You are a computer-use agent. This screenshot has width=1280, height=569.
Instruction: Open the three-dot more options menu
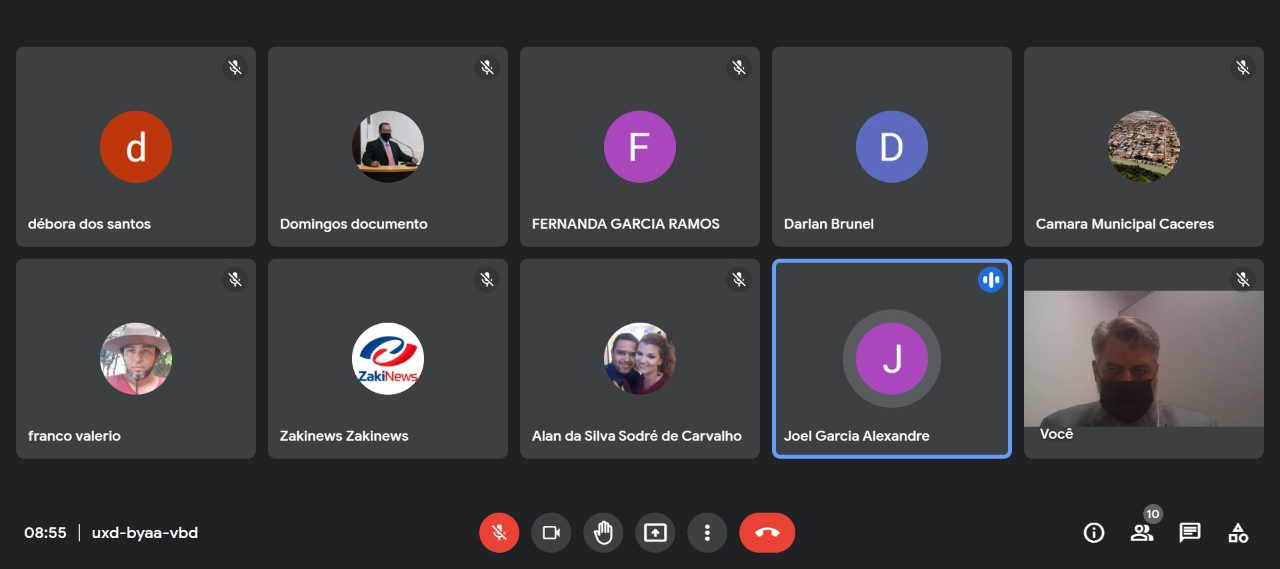pos(707,533)
